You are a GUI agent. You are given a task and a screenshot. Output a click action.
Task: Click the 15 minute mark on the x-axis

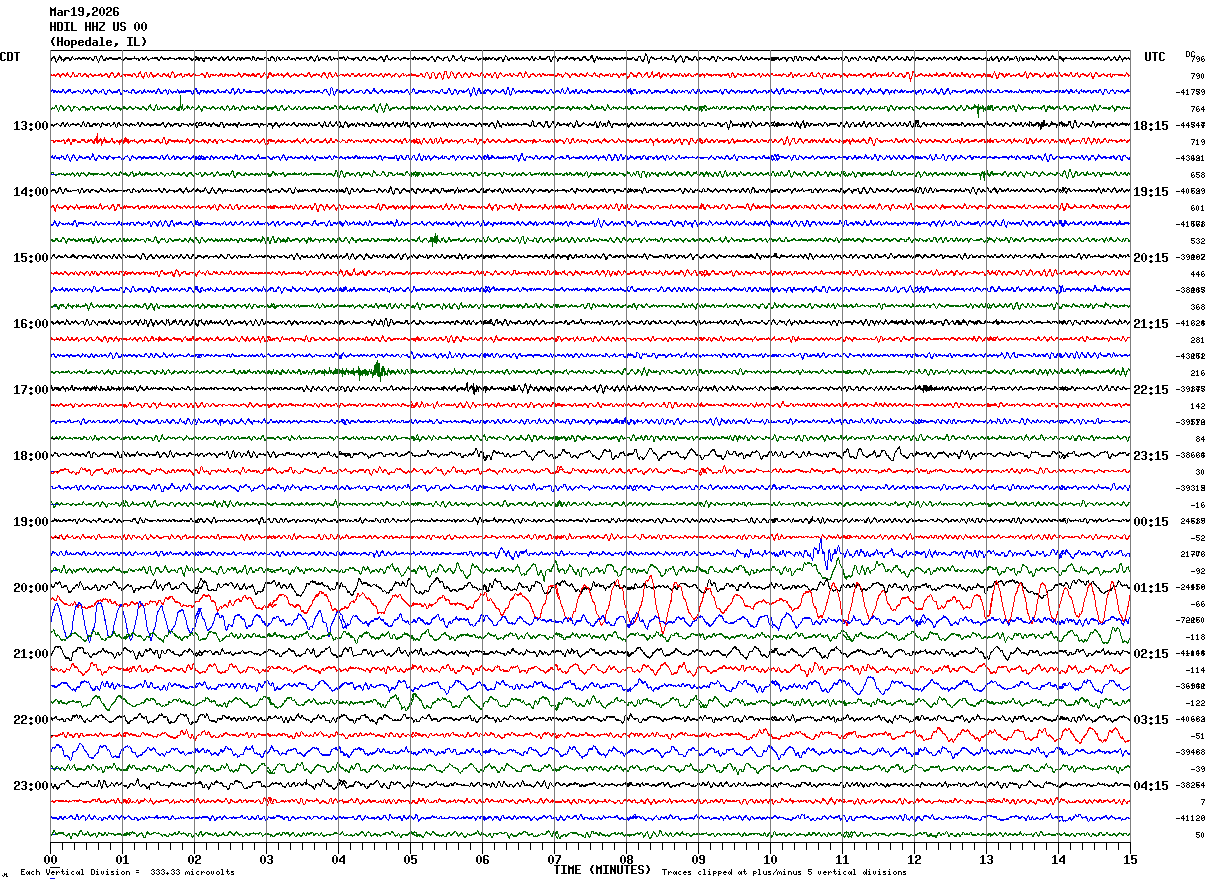tap(1130, 859)
